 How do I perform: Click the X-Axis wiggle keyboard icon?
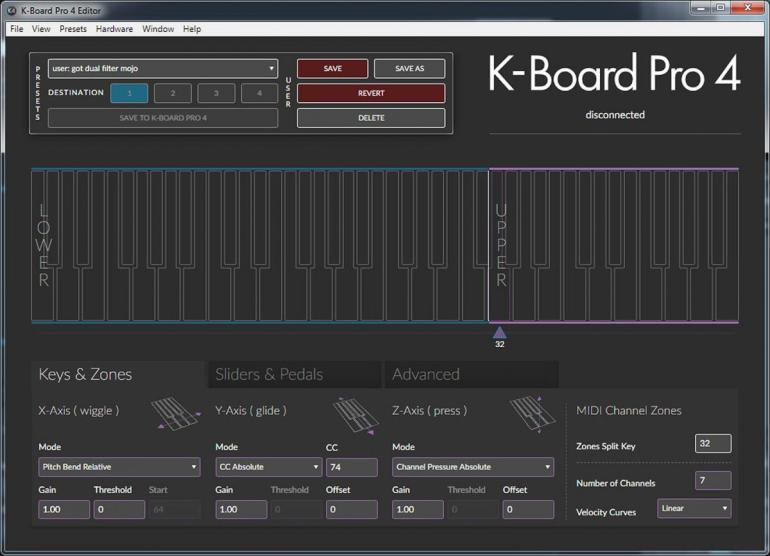[x=176, y=414]
